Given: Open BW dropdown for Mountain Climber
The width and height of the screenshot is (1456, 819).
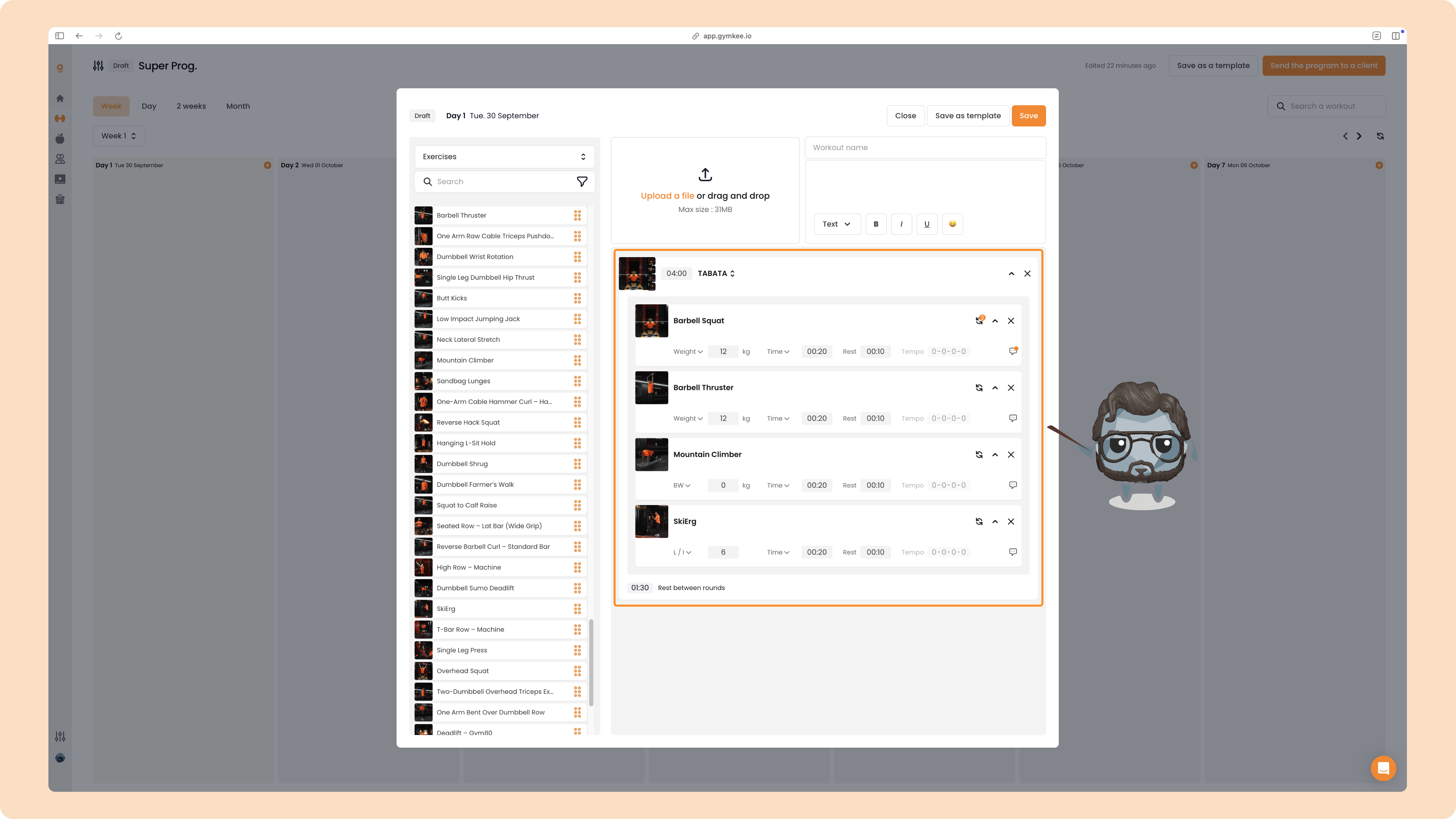Looking at the screenshot, I should pyautogui.click(x=682, y=485).
